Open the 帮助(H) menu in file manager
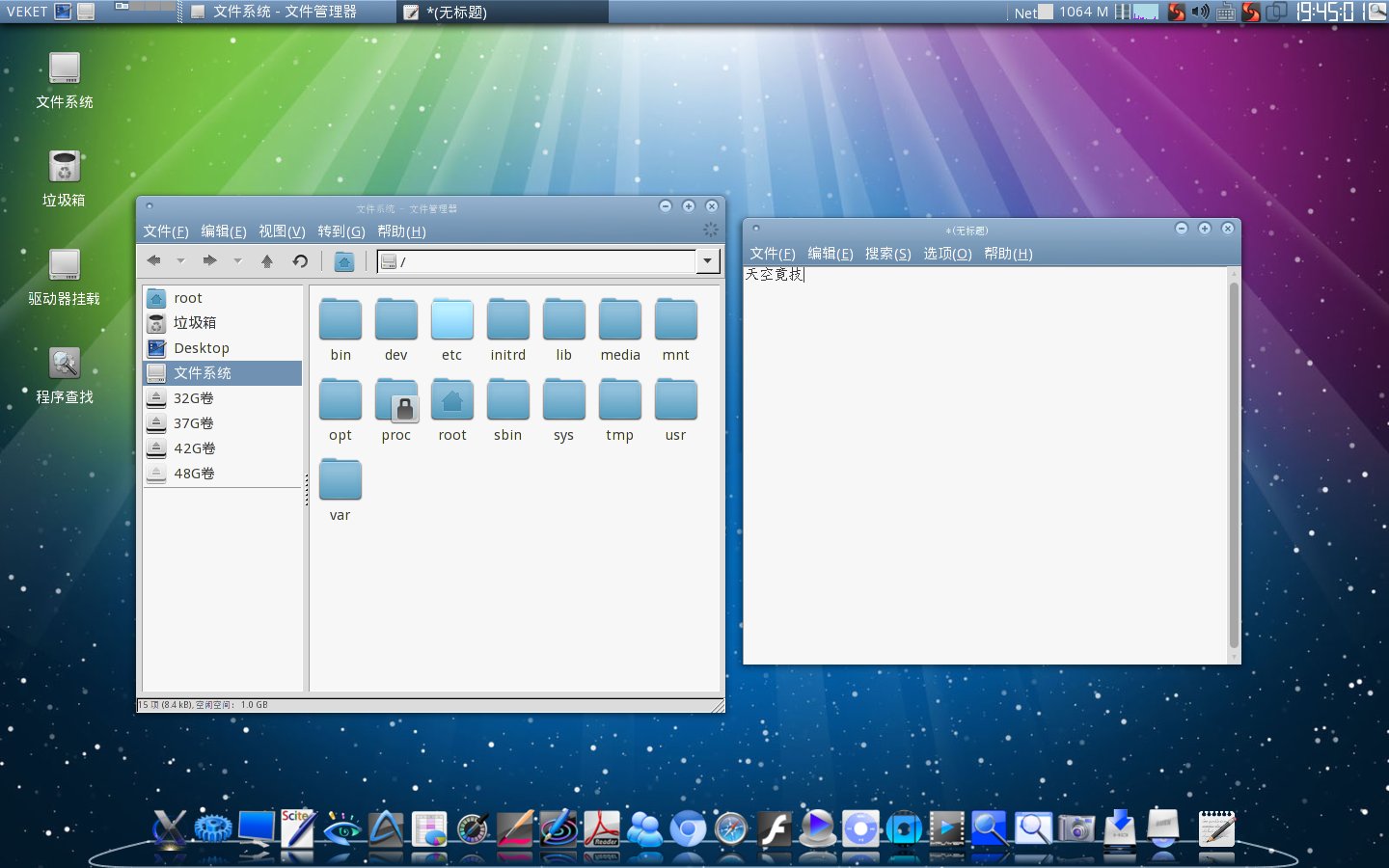1389x868 pixels. point(401,231)
